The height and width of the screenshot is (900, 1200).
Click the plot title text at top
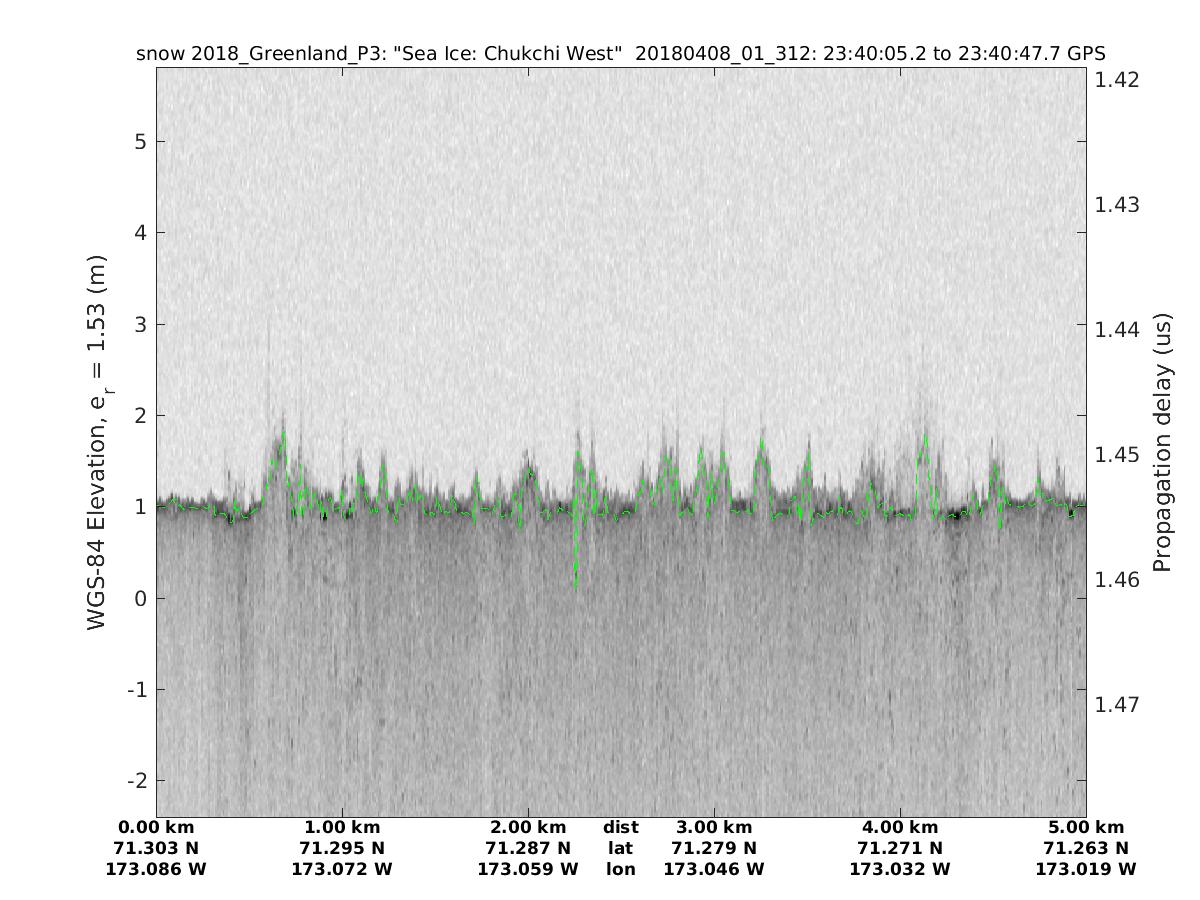620,54
